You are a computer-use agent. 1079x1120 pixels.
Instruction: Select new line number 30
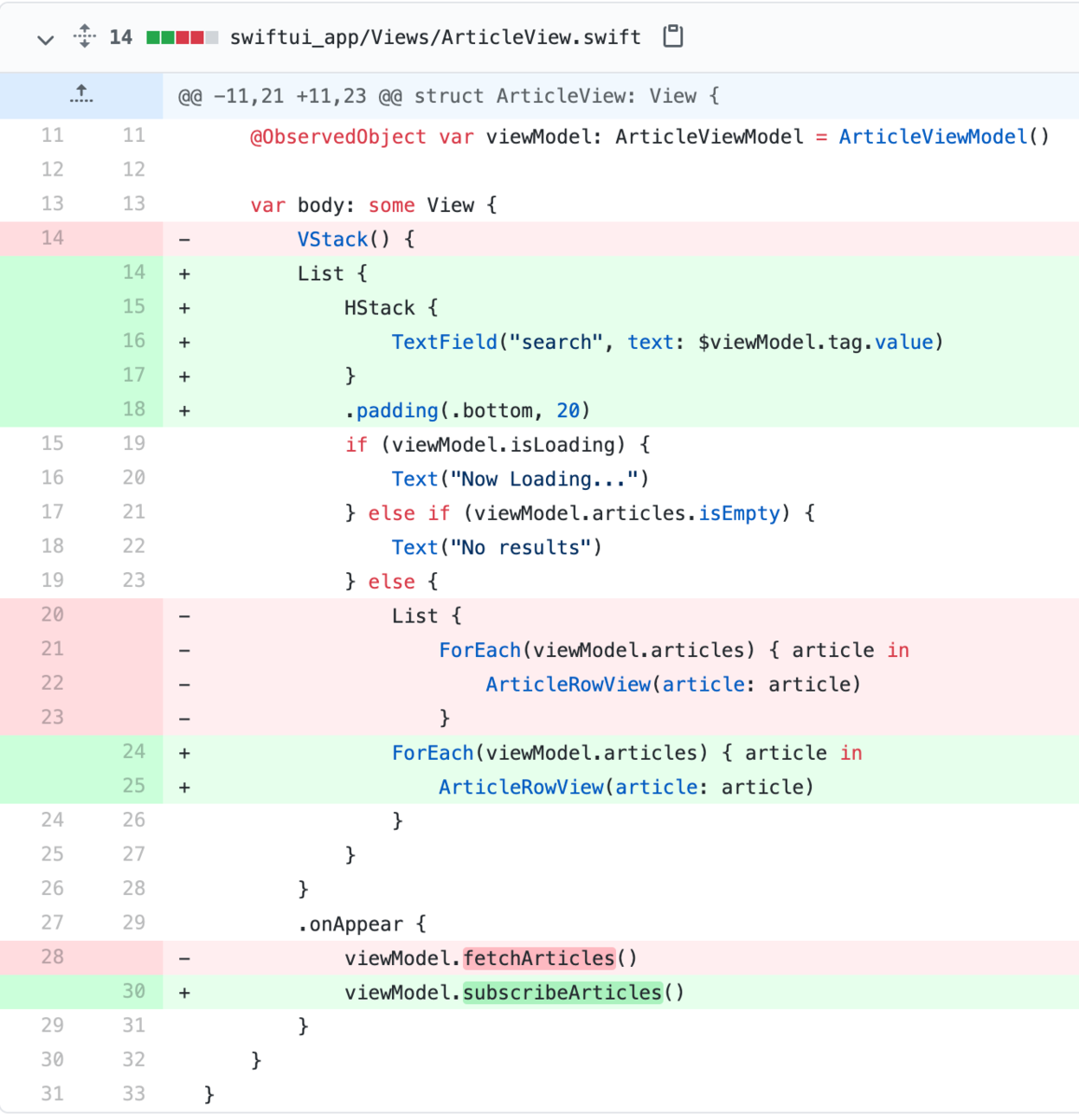pos(133,991)
